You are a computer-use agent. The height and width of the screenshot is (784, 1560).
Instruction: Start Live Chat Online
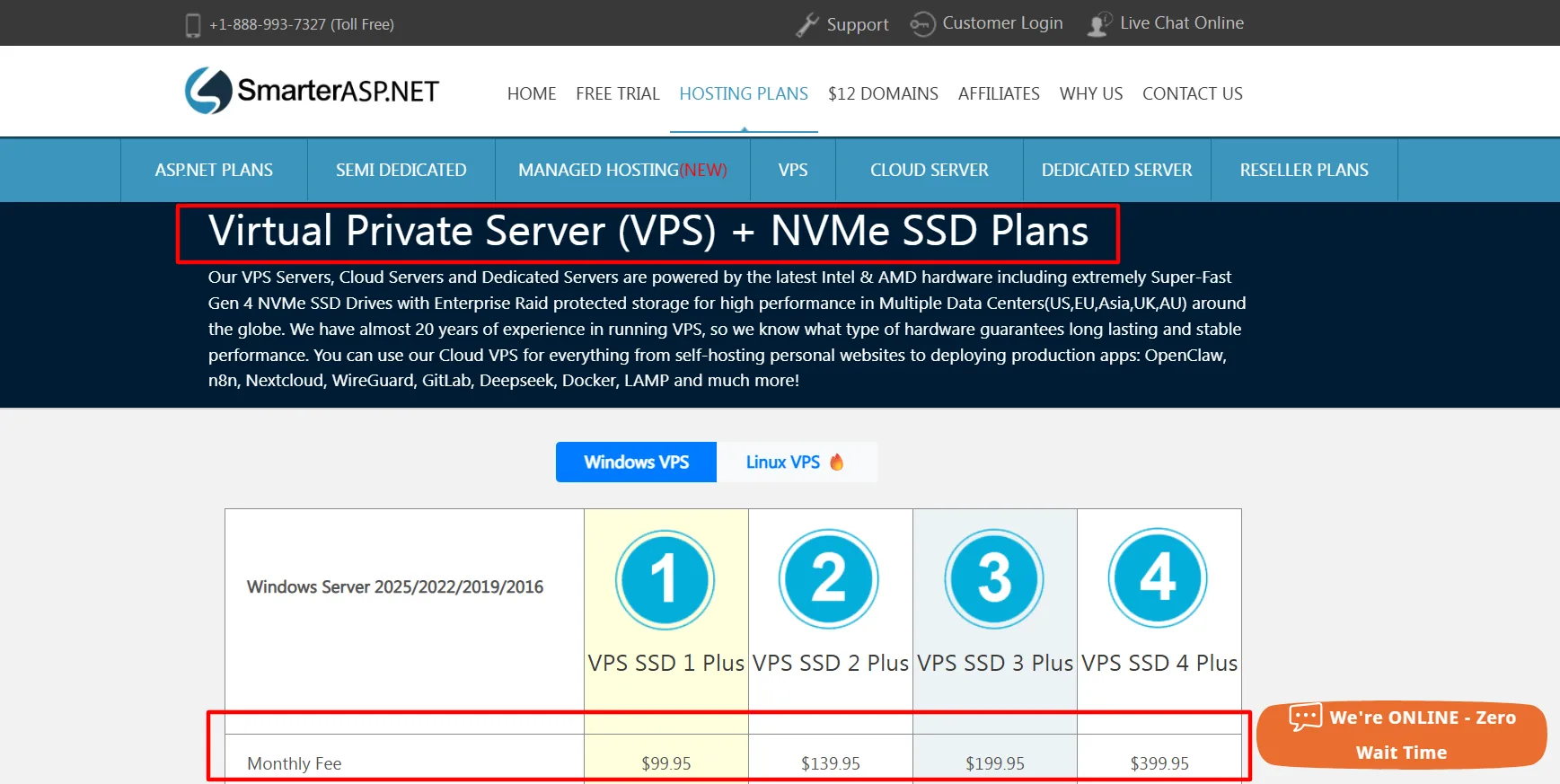(x=1182, y=23)
